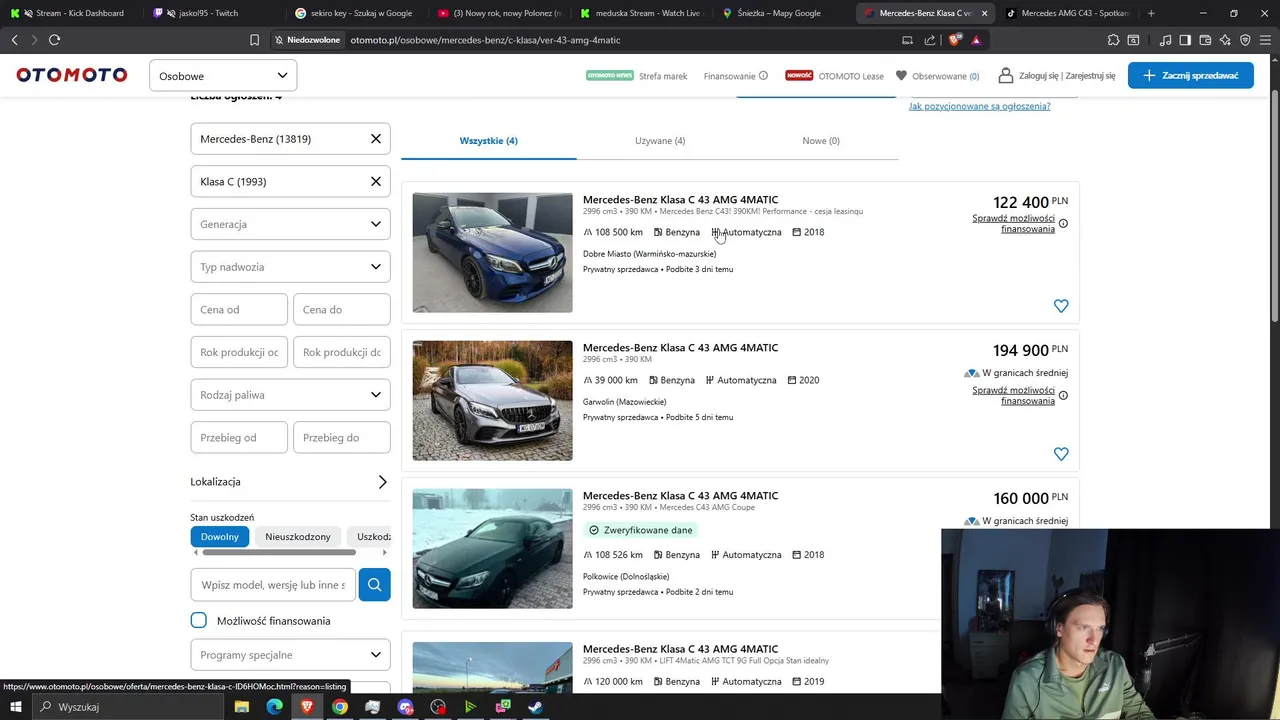Favorite the 194 900 PLN listing via heart icon
Viewport: 1280px width, 720px height.
(1061, 454)
